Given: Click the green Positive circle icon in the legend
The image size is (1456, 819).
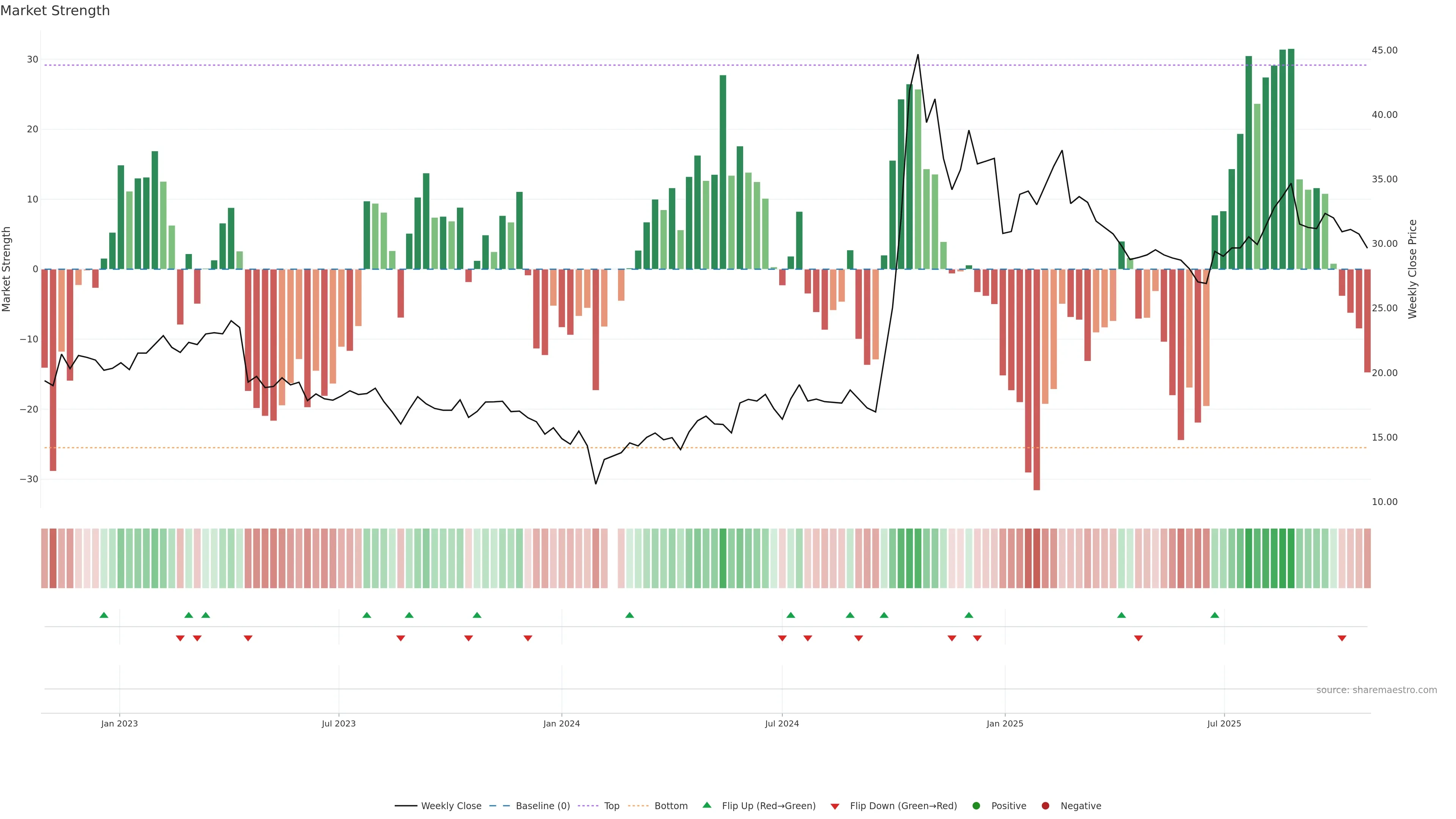Looking at the screenshot, I should tap(976, 806).
